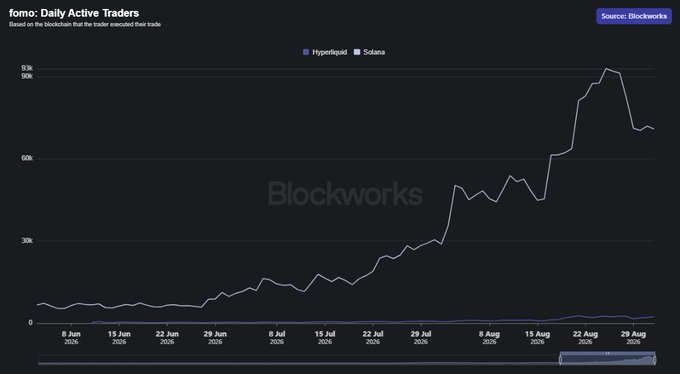Click the Solana line peak near 93k

(x=606, y=69)
